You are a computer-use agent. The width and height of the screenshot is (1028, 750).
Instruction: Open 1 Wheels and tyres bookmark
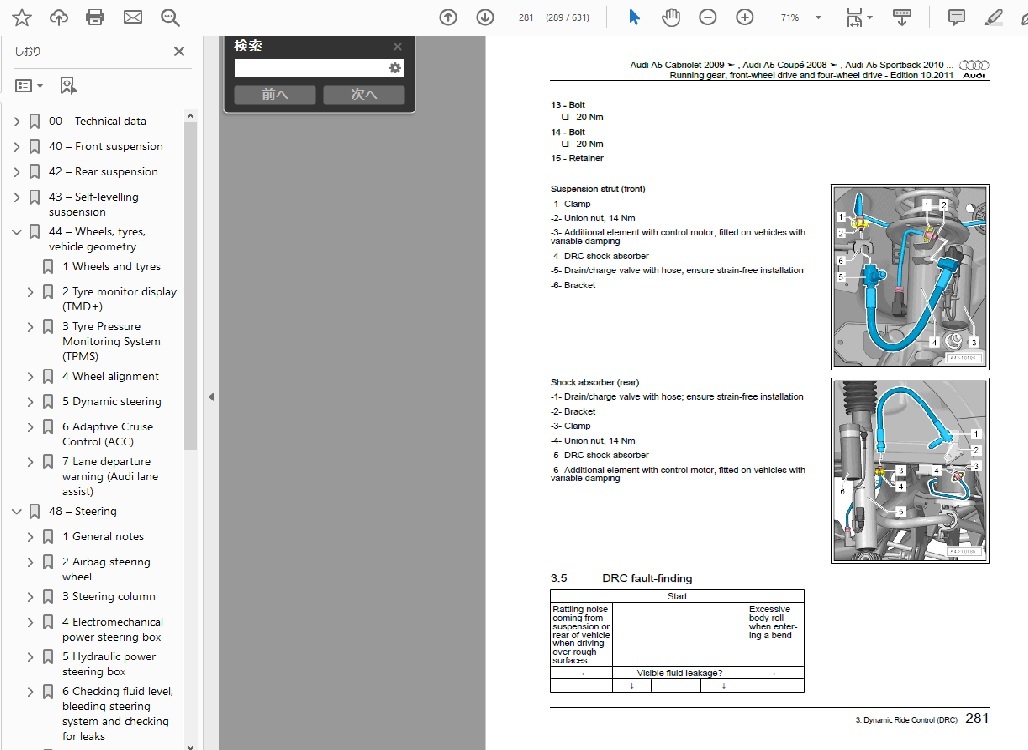coord(111,266)
